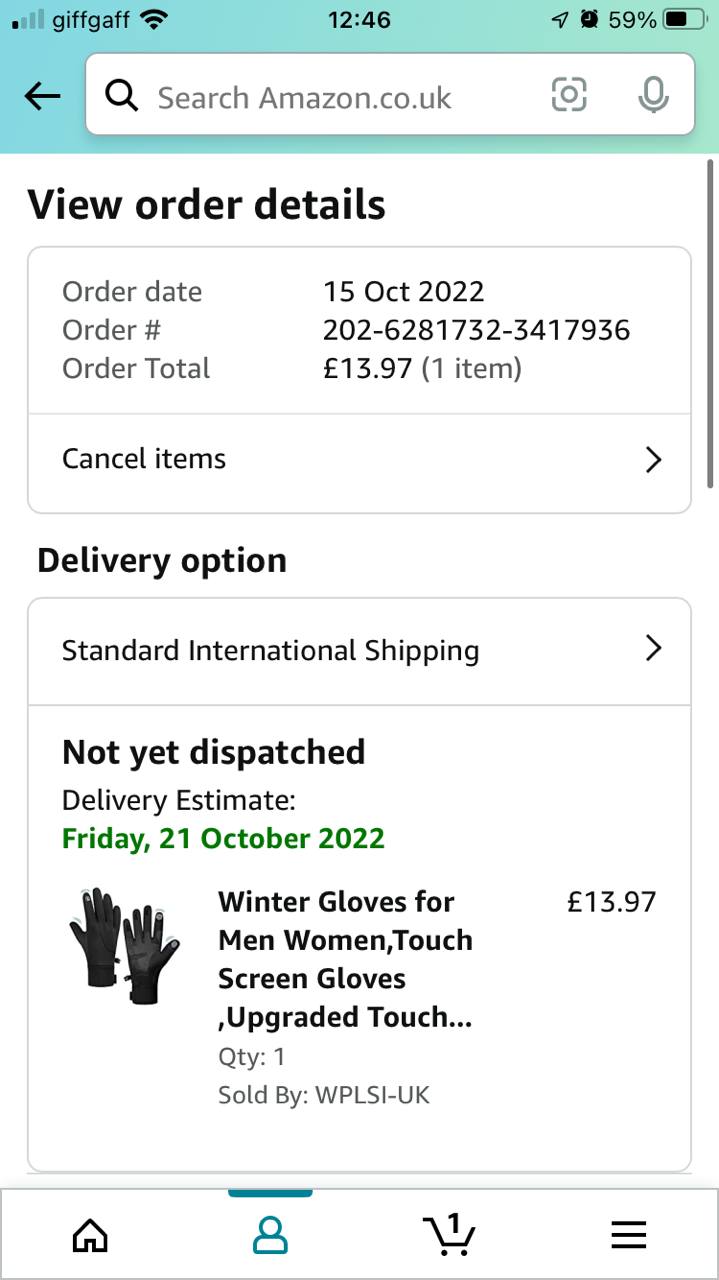Image resolution: width=719 pixels, height=1280 pixels.
Task: Tap Sold By WPLSI-UK seller text
Action: 323,1095
